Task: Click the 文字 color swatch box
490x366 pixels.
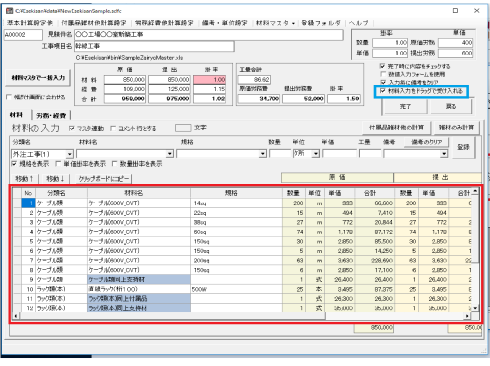Action: coord(183,128)
